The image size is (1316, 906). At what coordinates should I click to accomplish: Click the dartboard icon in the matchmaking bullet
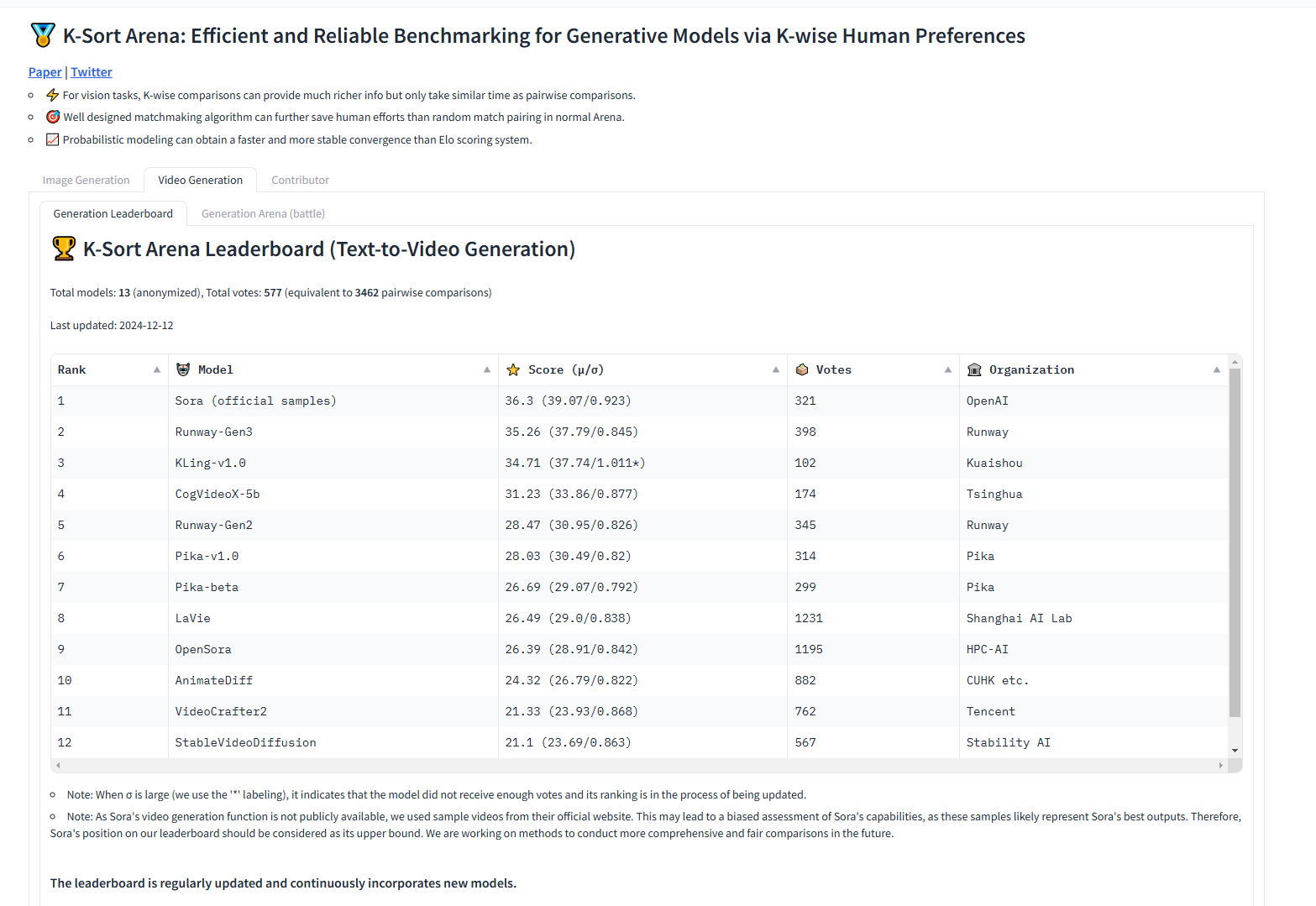(x=53, y=117)
